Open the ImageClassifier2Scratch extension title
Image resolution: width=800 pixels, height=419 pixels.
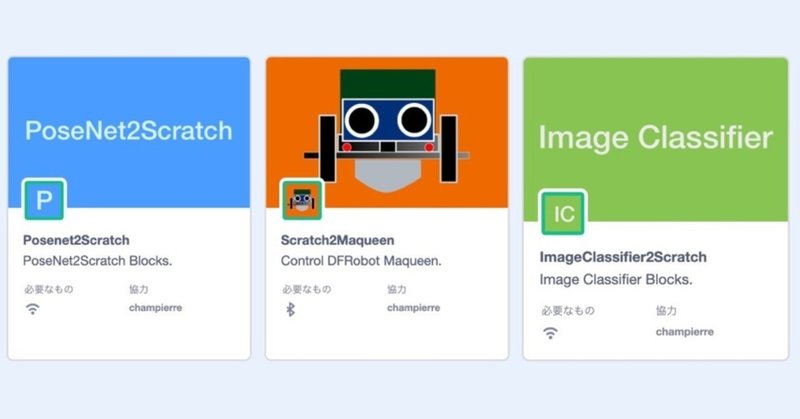point(623,257)
